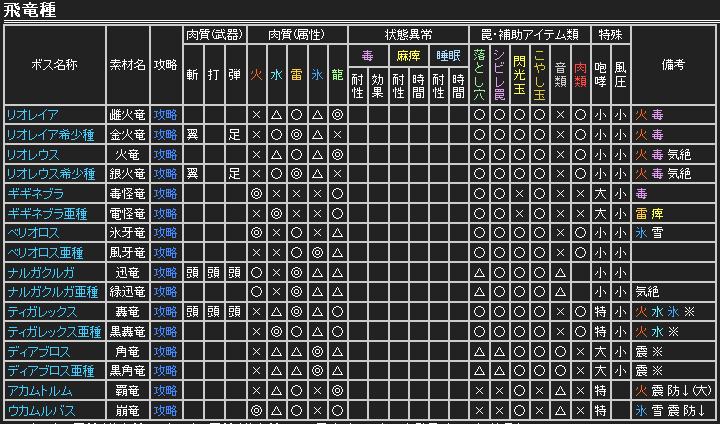Open the ナルガクルガ亜種 link
This screenshot has height=424, width=720.
(52, 292)
